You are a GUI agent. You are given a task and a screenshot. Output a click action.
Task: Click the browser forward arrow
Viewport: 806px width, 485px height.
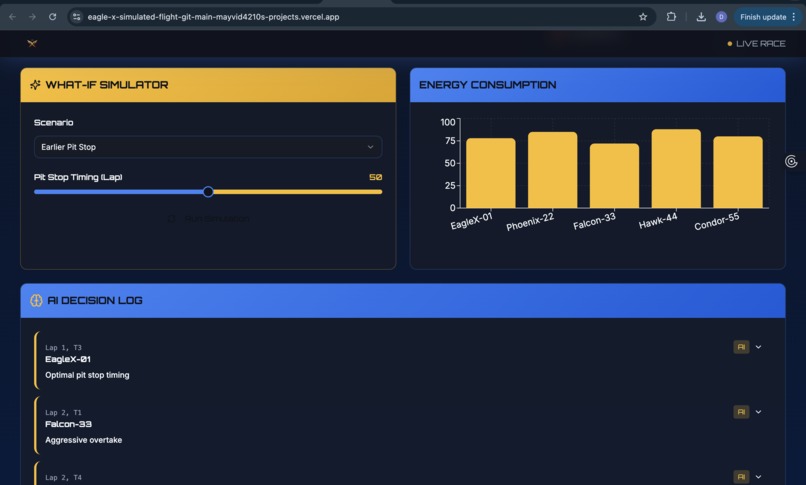(32, 17)
